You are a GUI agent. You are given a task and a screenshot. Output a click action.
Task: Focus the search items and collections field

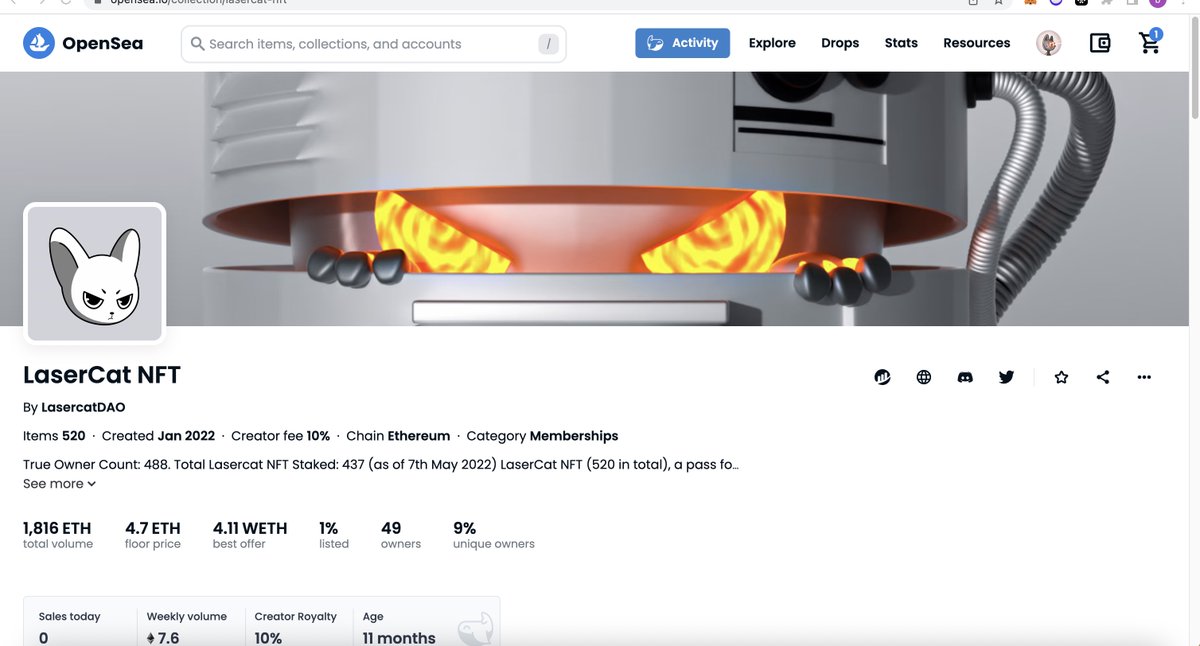(x=373, y=44)
